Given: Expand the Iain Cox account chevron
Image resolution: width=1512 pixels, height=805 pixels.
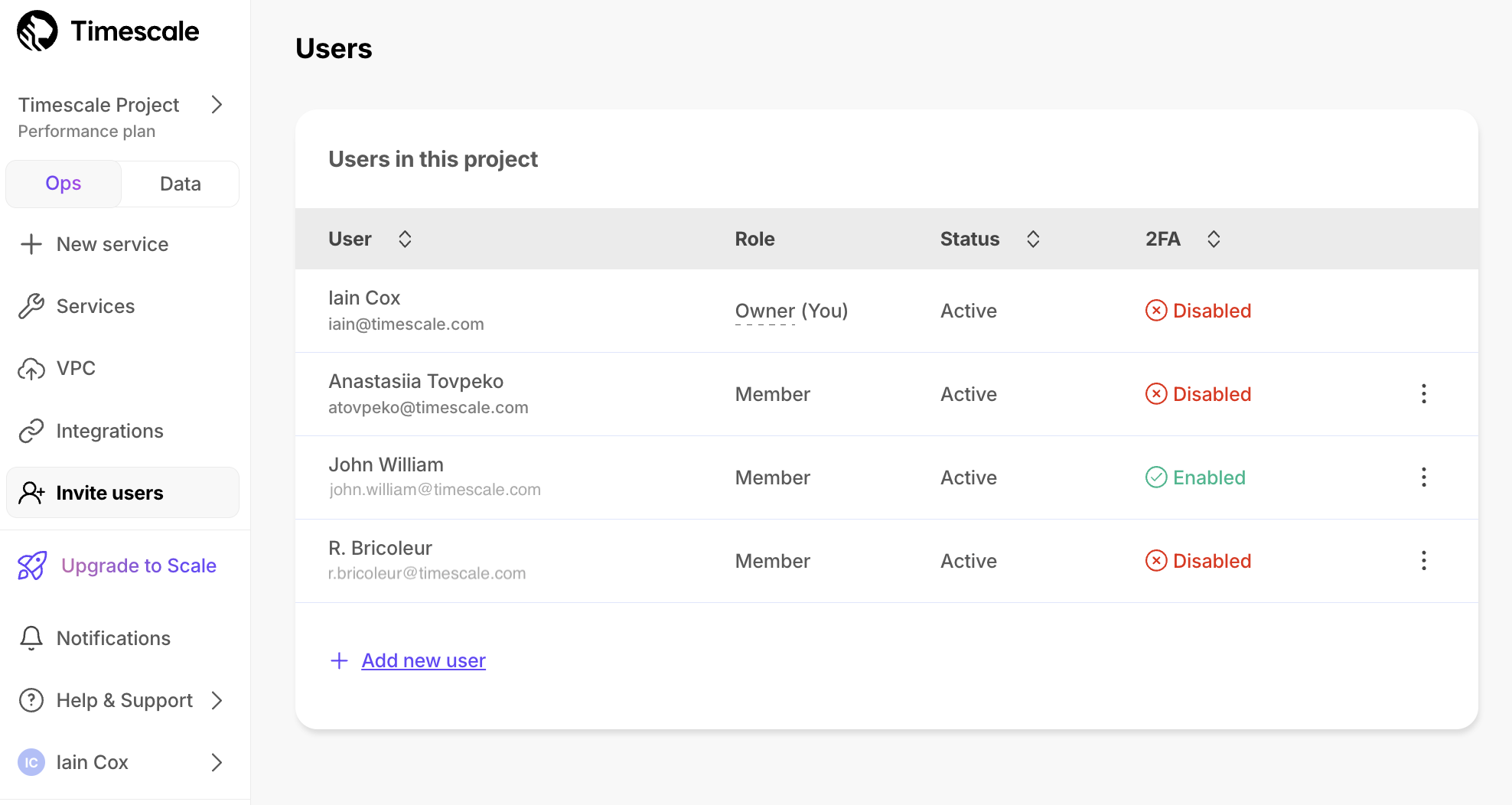Looking at the screenshot, I should pos(217,762).
